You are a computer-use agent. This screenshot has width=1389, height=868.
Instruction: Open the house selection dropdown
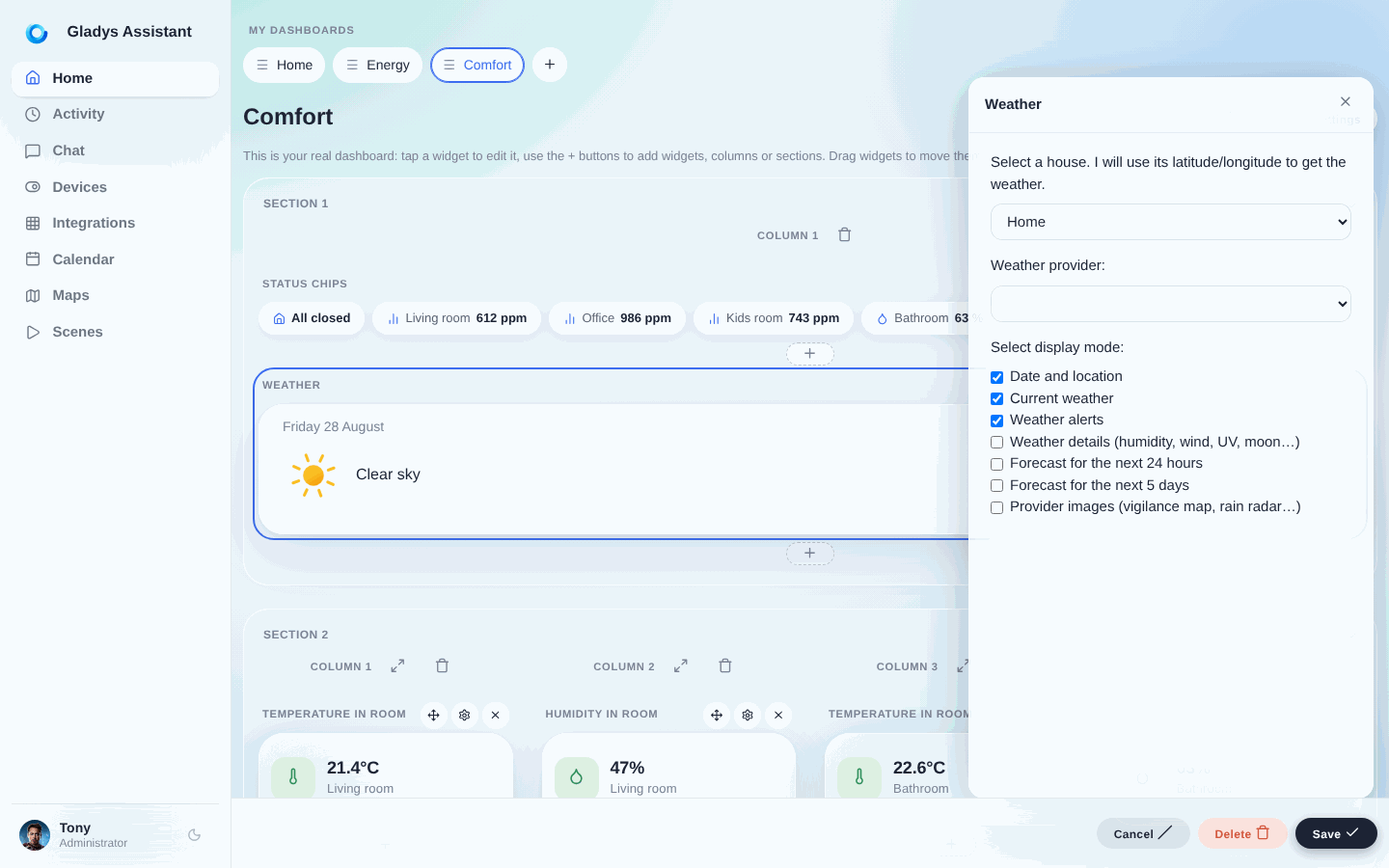[1171, 222]
